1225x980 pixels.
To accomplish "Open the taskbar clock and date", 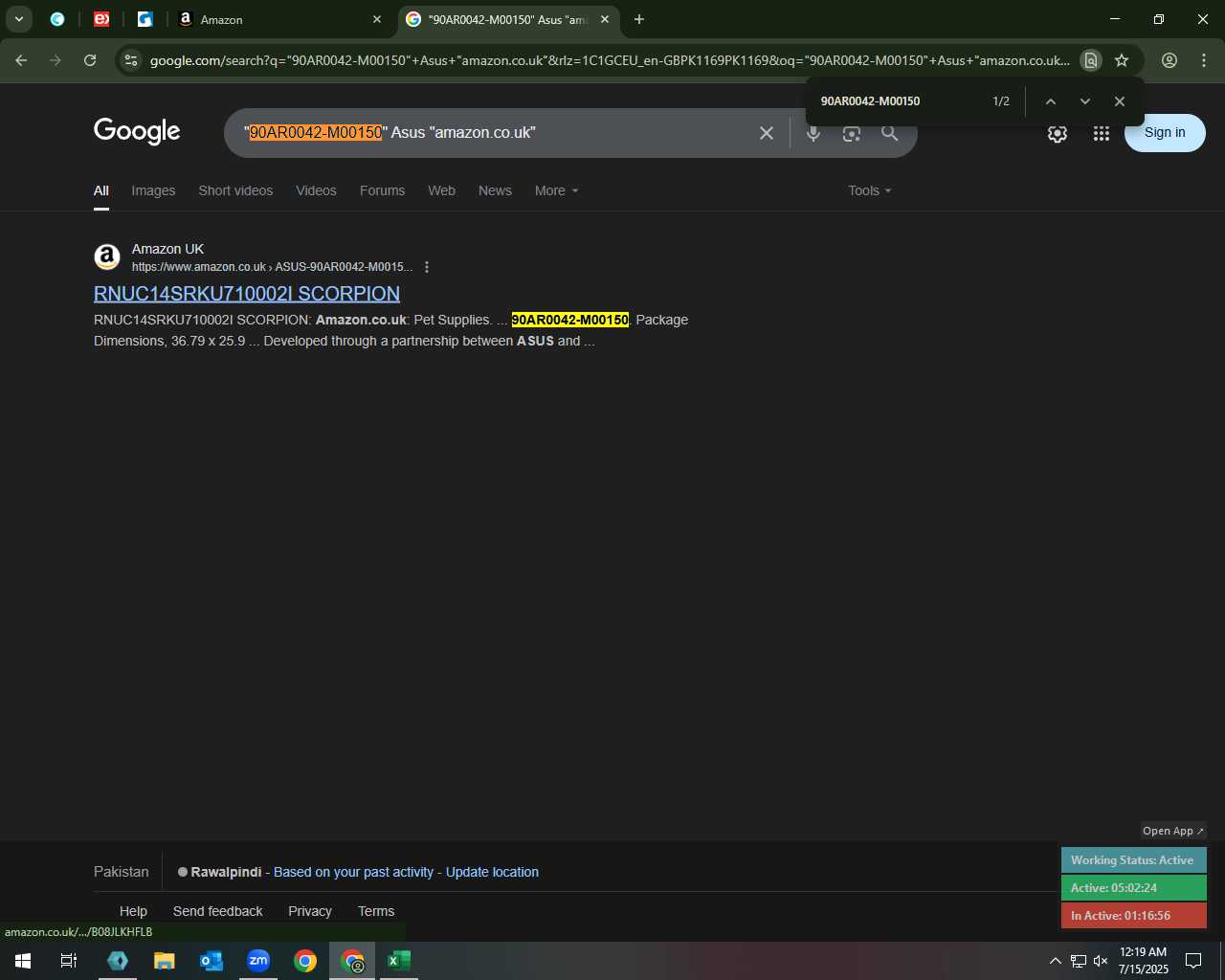I will (x=1144, y=961).
